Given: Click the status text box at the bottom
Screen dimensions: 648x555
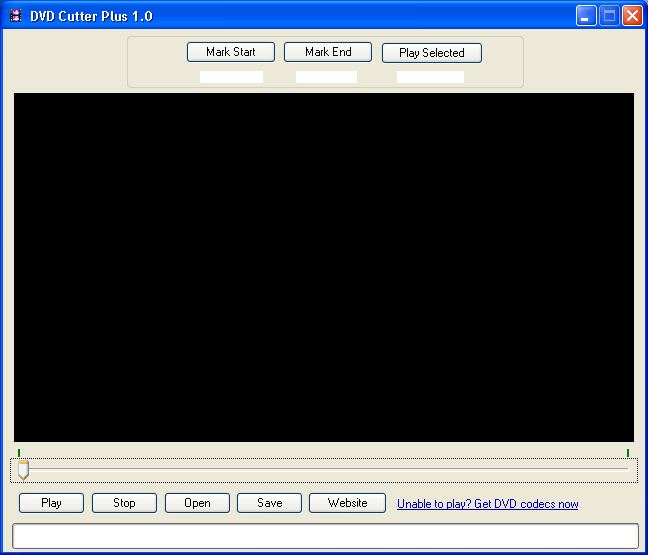Looking at the screenshot, I should tap(326, 536).
